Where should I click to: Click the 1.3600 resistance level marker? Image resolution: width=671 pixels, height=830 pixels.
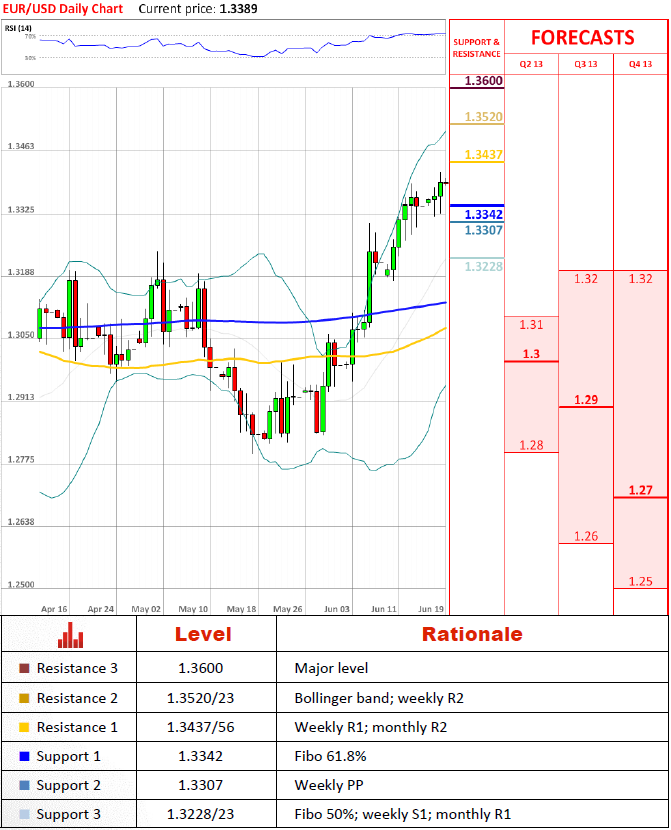[484, 81]
